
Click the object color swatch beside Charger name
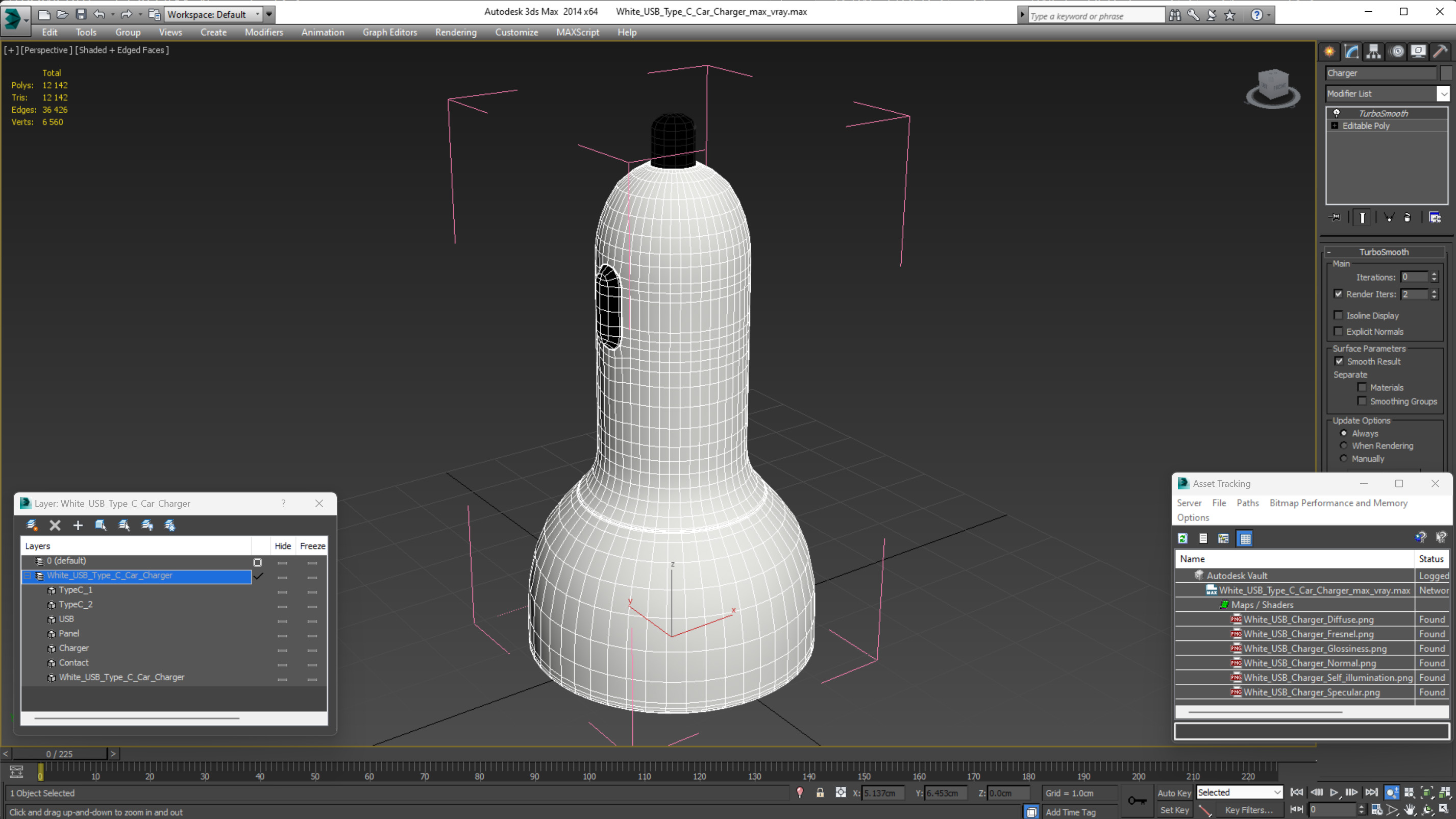pyautogui.click(x=1446, y=73)
